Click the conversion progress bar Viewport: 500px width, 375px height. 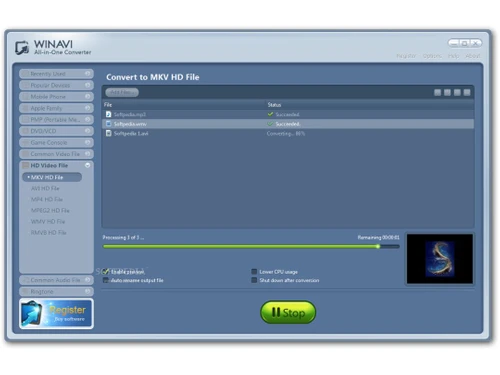pyautogui.click(x=251, y=247)
